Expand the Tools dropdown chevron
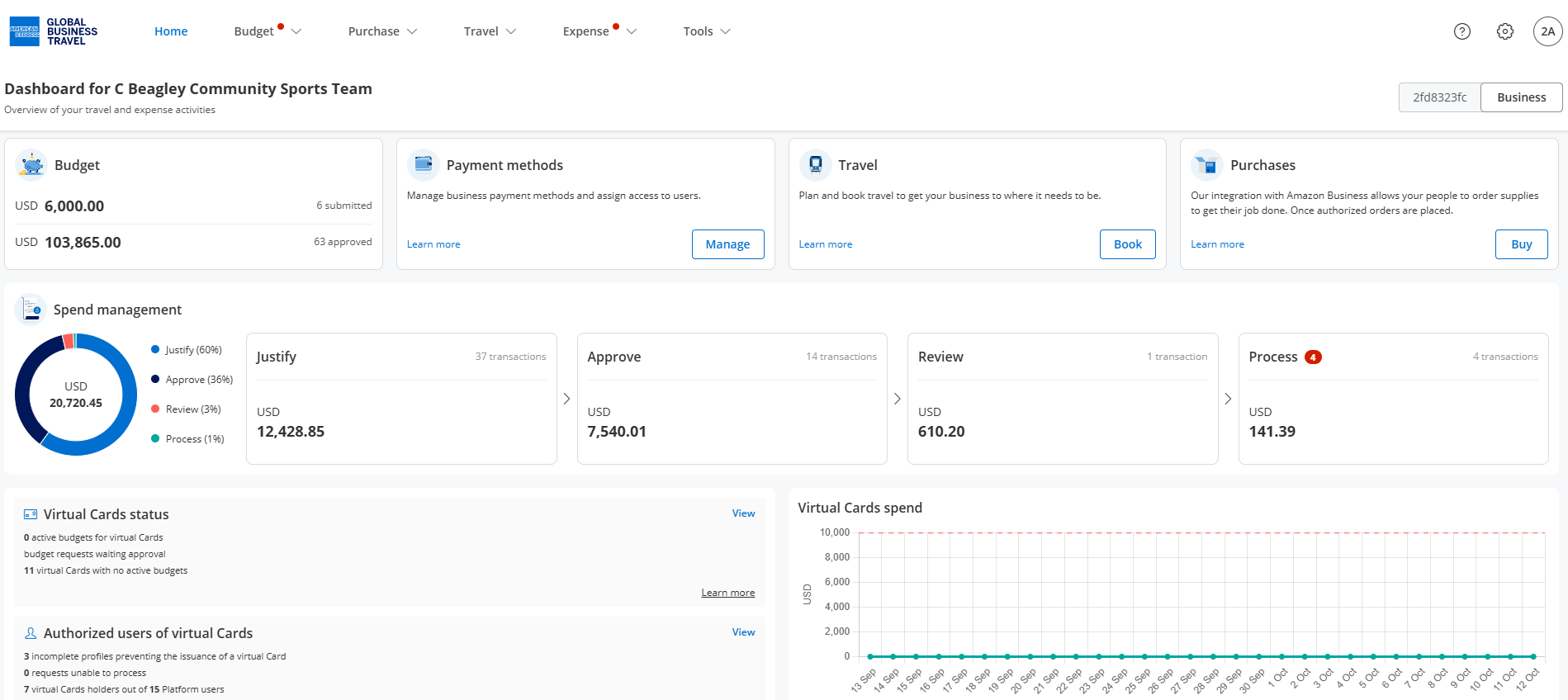The image size is (1568, 700). click(726, 31)
